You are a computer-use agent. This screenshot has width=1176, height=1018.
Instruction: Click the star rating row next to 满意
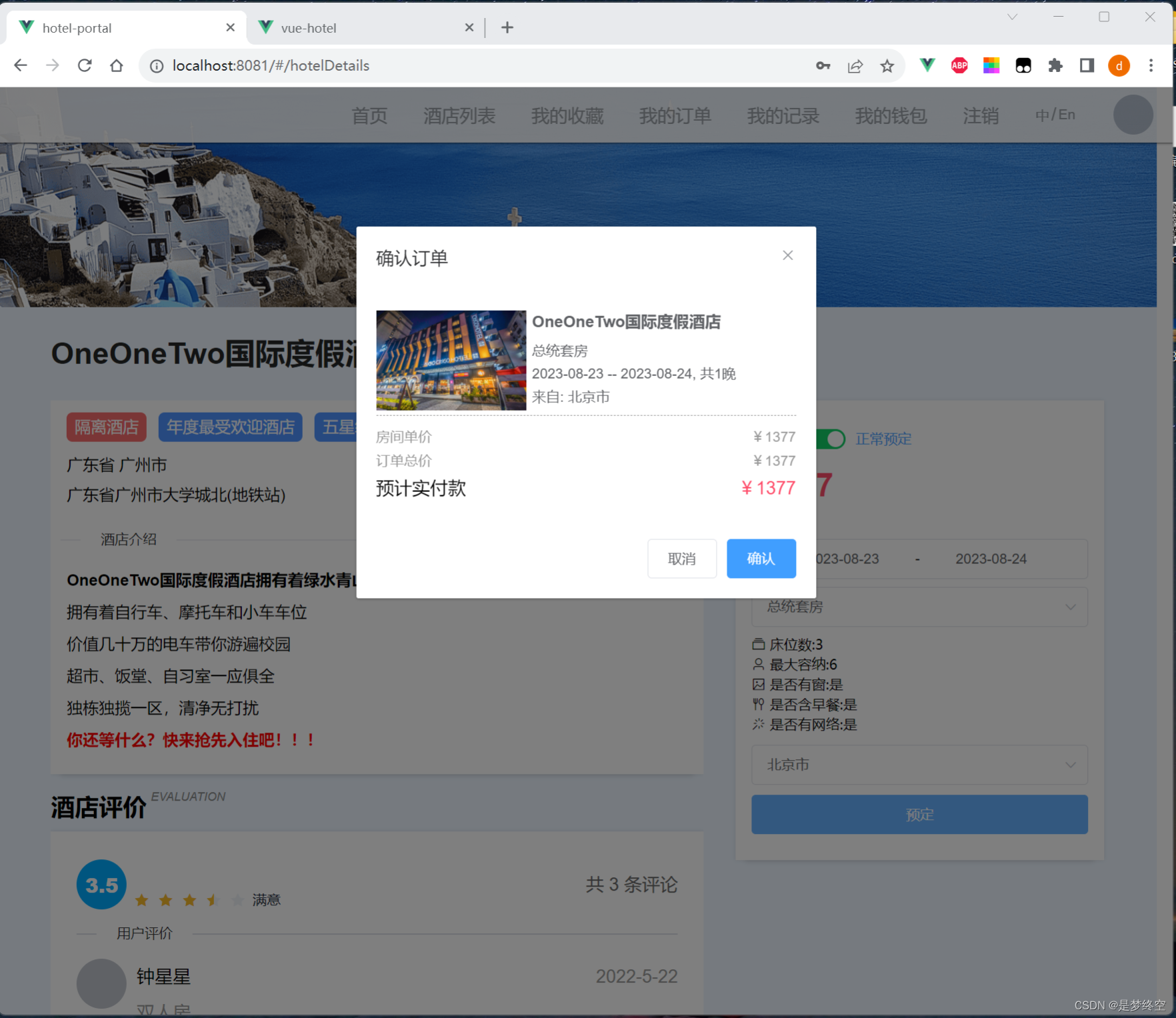click(189, 901)
